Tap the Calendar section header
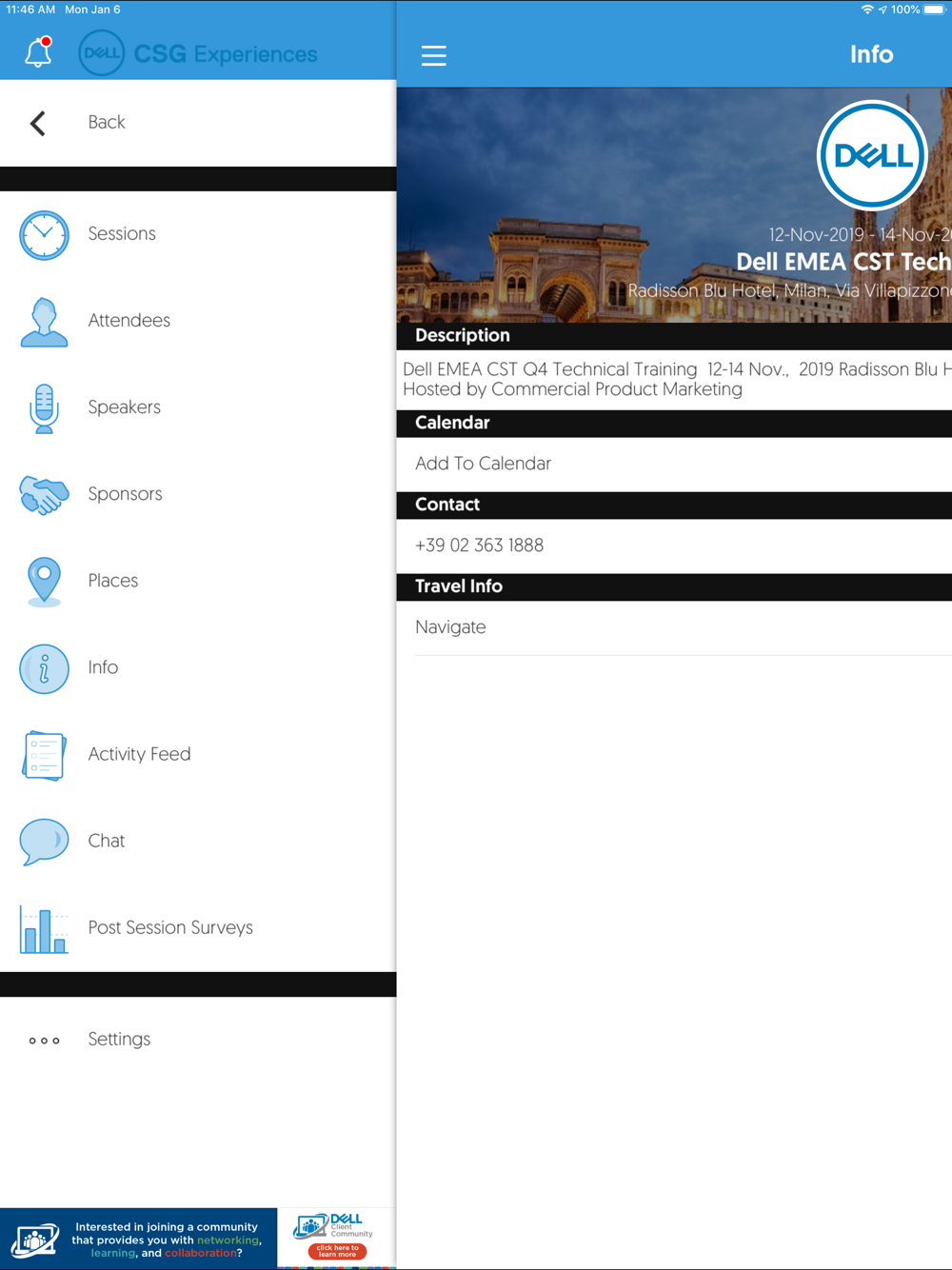This screenshot has height=1270, width=952. pos(674,423)
